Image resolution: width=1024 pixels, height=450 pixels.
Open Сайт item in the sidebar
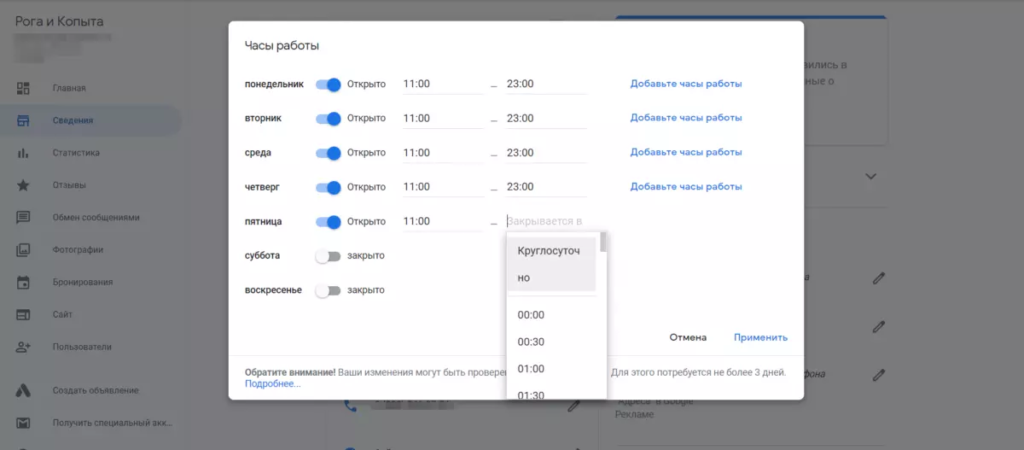(x=62, y=314)
